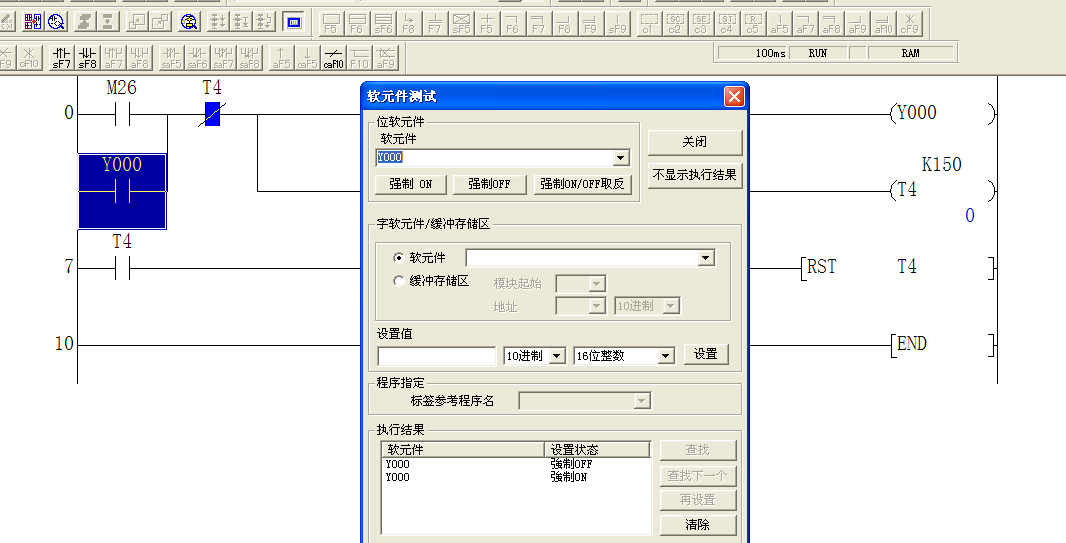
Task: Click the 不显示执行结果 button
Action: click(695, 175)
